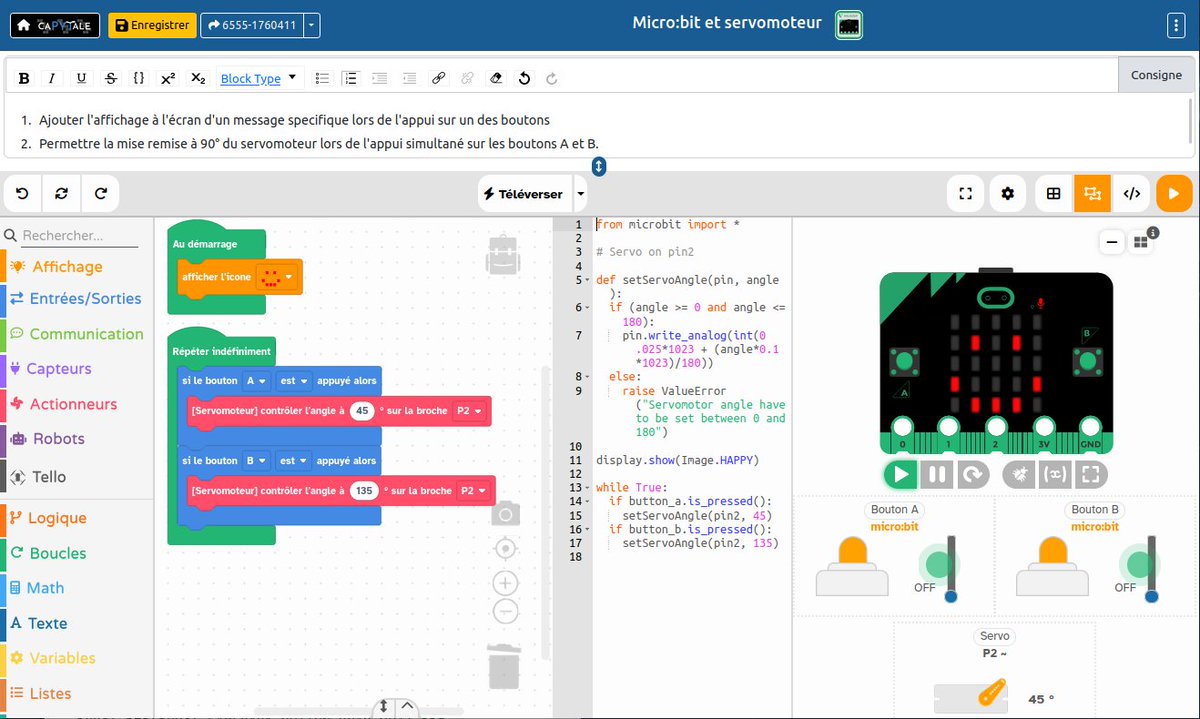Click the Capytale home logo
The image size is (1200, 719).
click(55, 25)
